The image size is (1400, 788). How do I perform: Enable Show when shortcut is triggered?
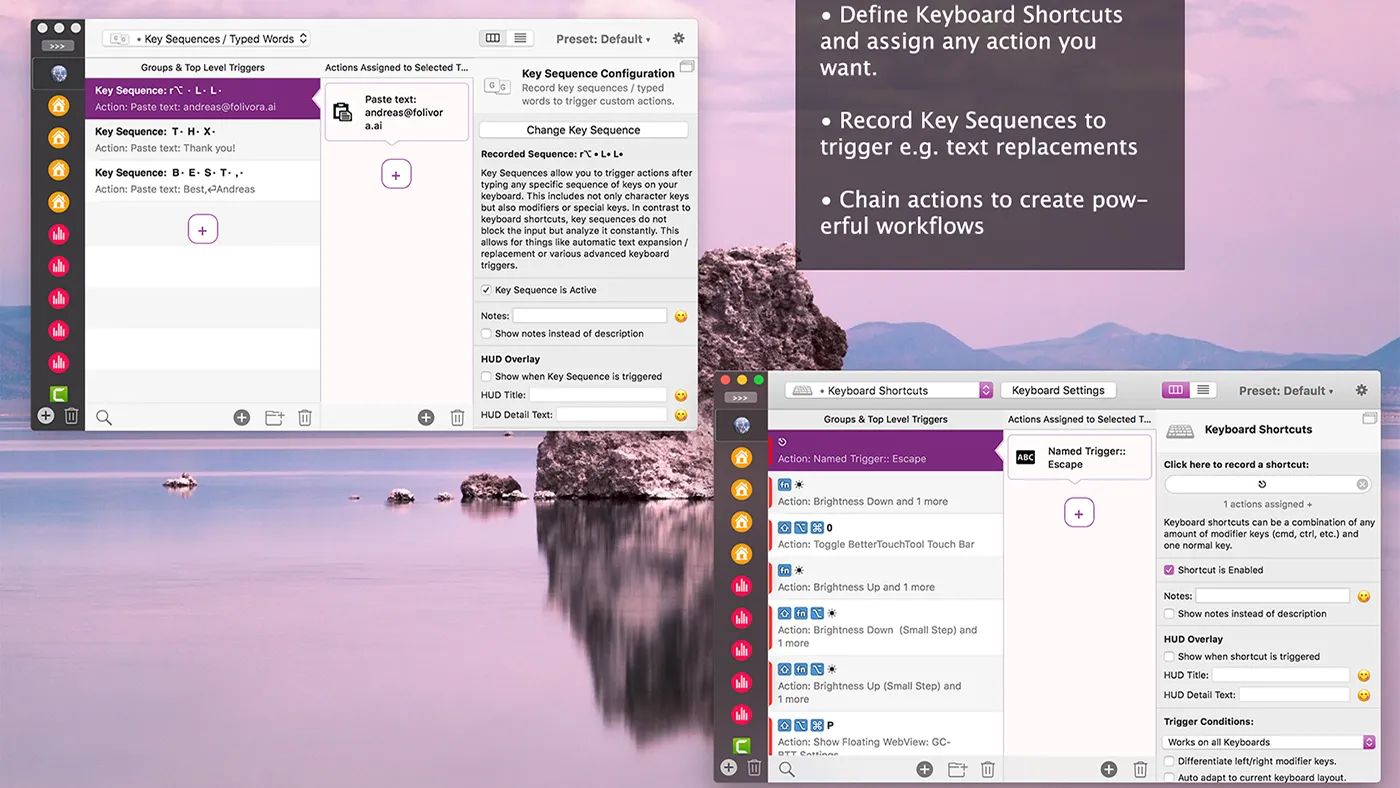point(1169,656)
